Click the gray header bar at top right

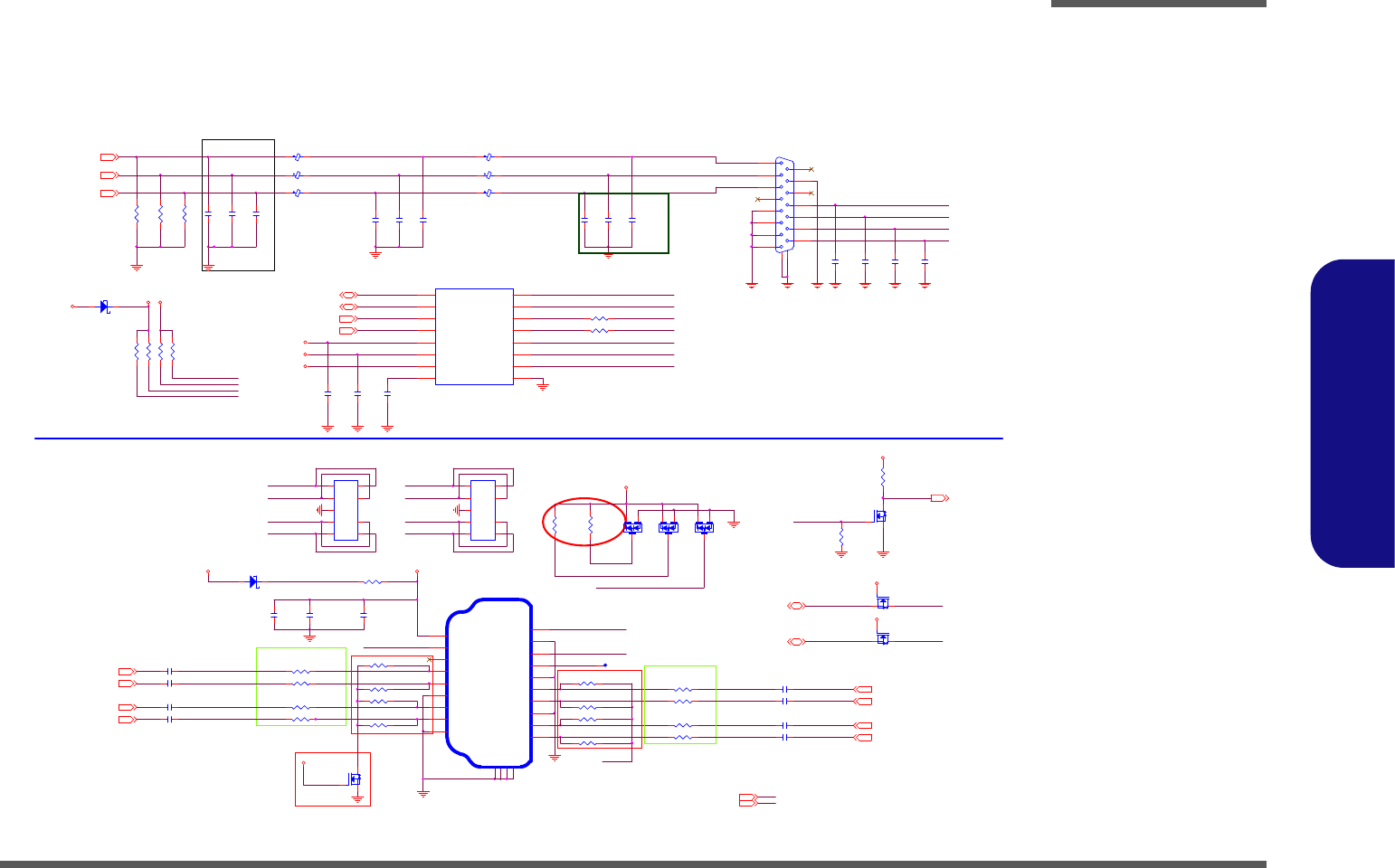[x=1159, y=4]
